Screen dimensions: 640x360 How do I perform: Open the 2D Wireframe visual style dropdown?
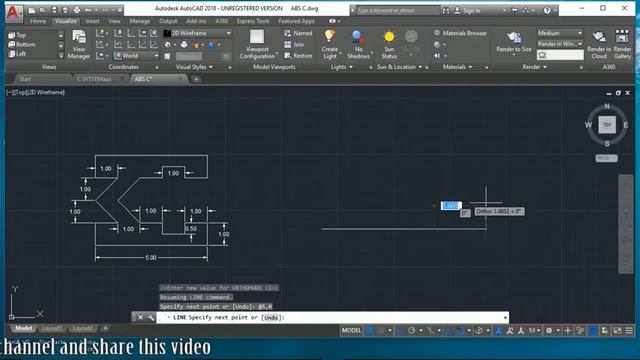198,33
